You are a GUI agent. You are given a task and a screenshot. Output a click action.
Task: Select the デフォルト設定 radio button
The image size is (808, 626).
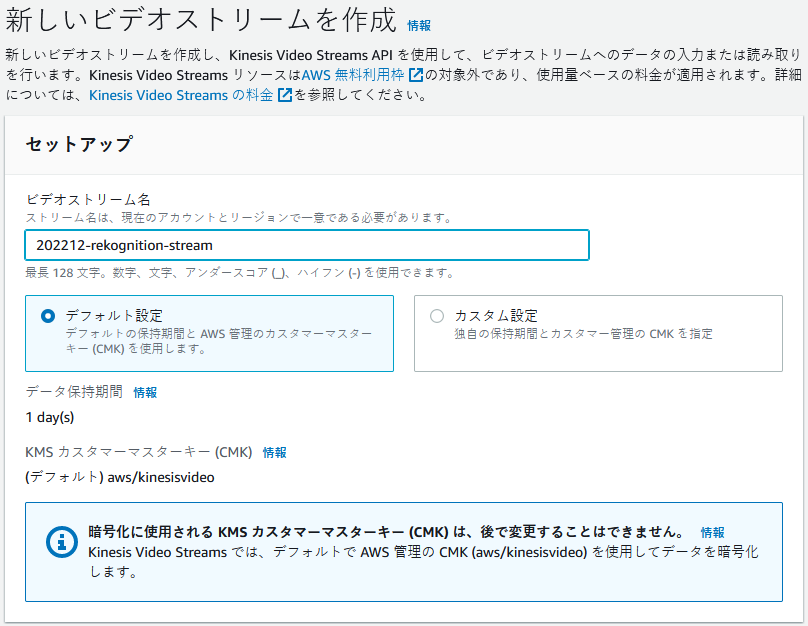point(48,316)
